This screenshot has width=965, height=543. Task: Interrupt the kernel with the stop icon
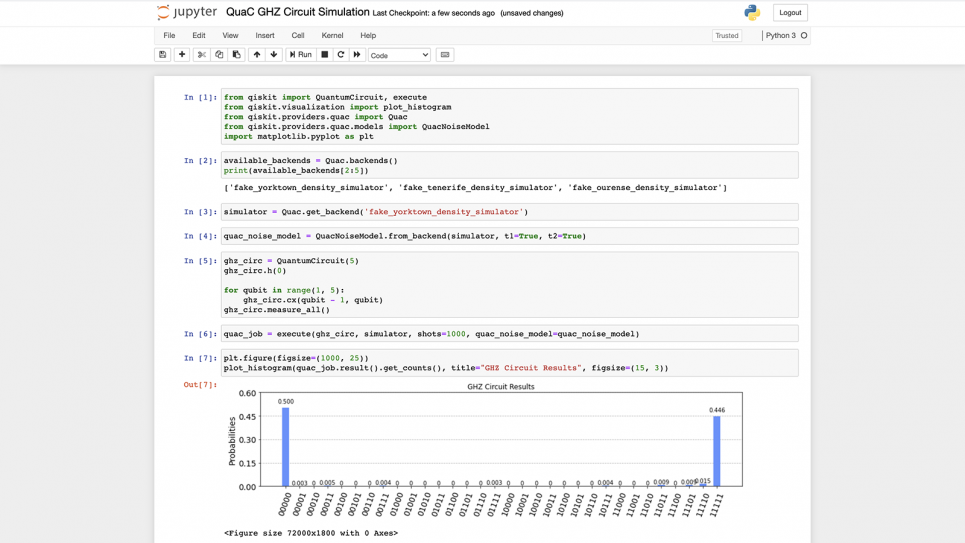tap(324, 55)
